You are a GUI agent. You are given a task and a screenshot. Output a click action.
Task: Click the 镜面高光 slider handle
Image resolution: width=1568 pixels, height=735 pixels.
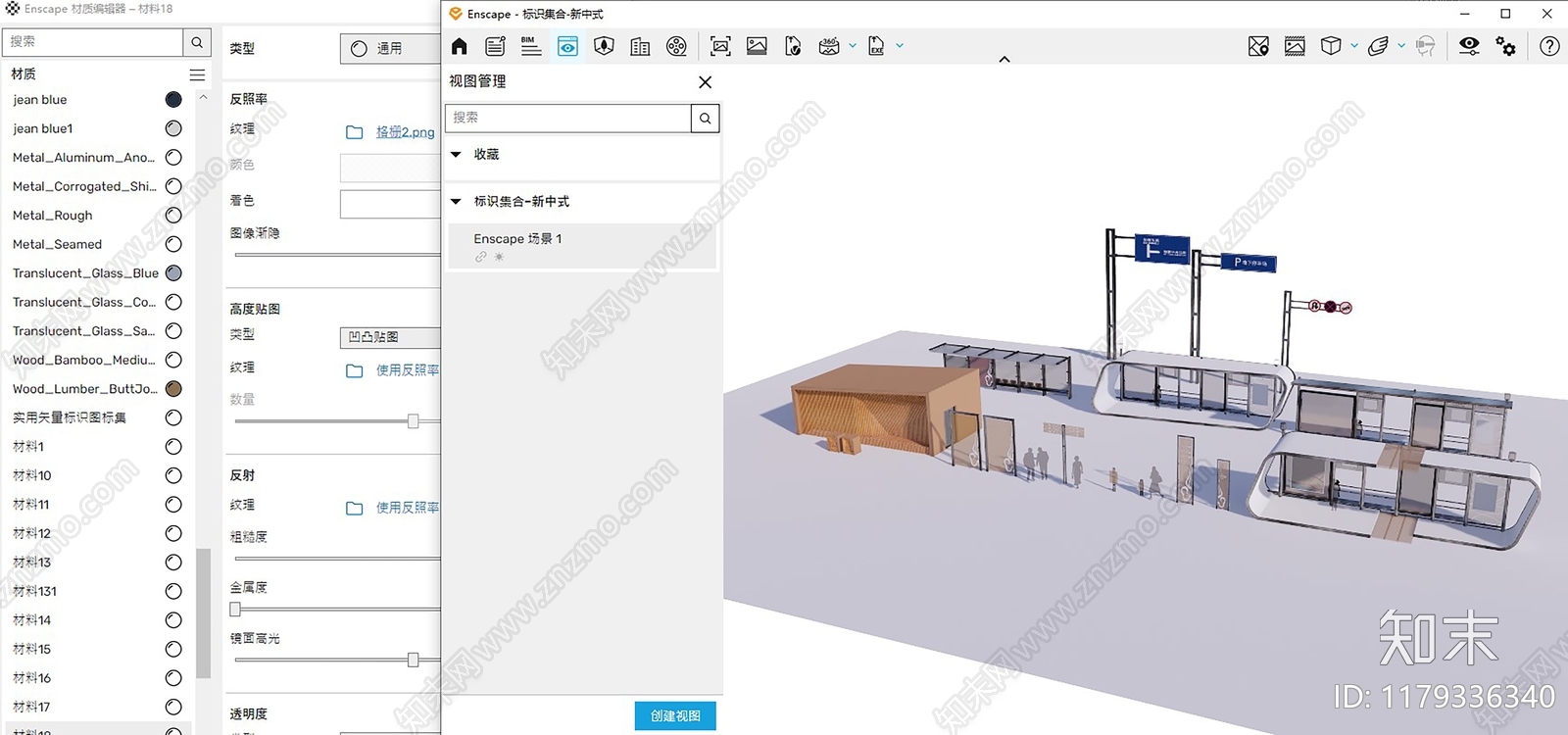(x=414, y=661)
